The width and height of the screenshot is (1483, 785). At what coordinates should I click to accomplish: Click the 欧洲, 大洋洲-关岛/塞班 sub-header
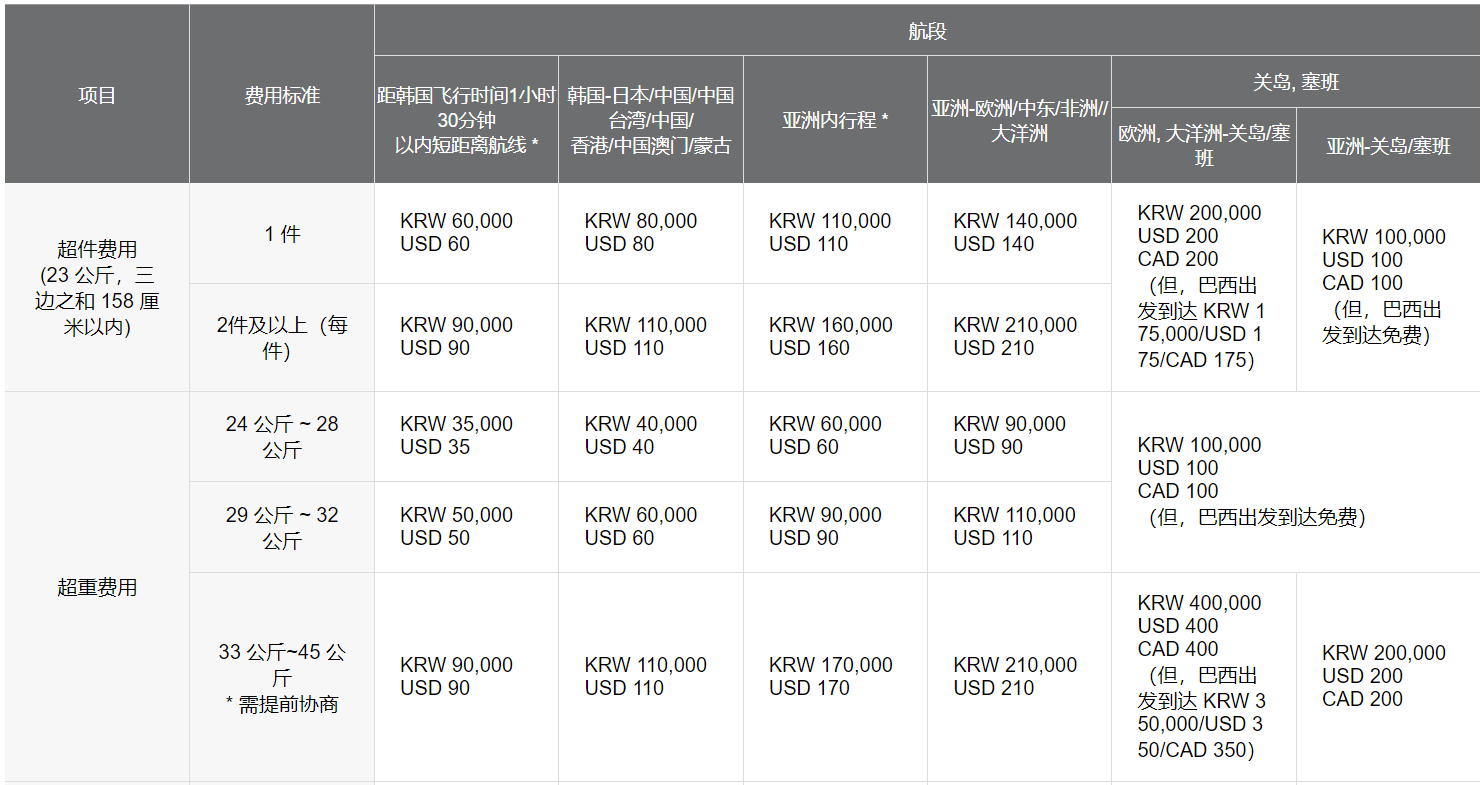point(1204,146)
